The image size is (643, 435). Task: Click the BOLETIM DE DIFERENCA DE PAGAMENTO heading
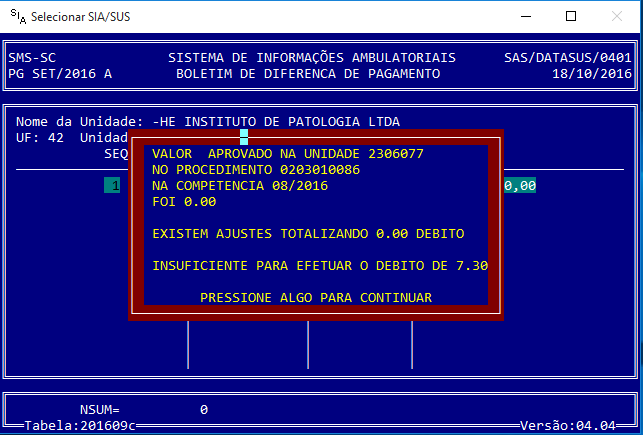tap(307, 73)
